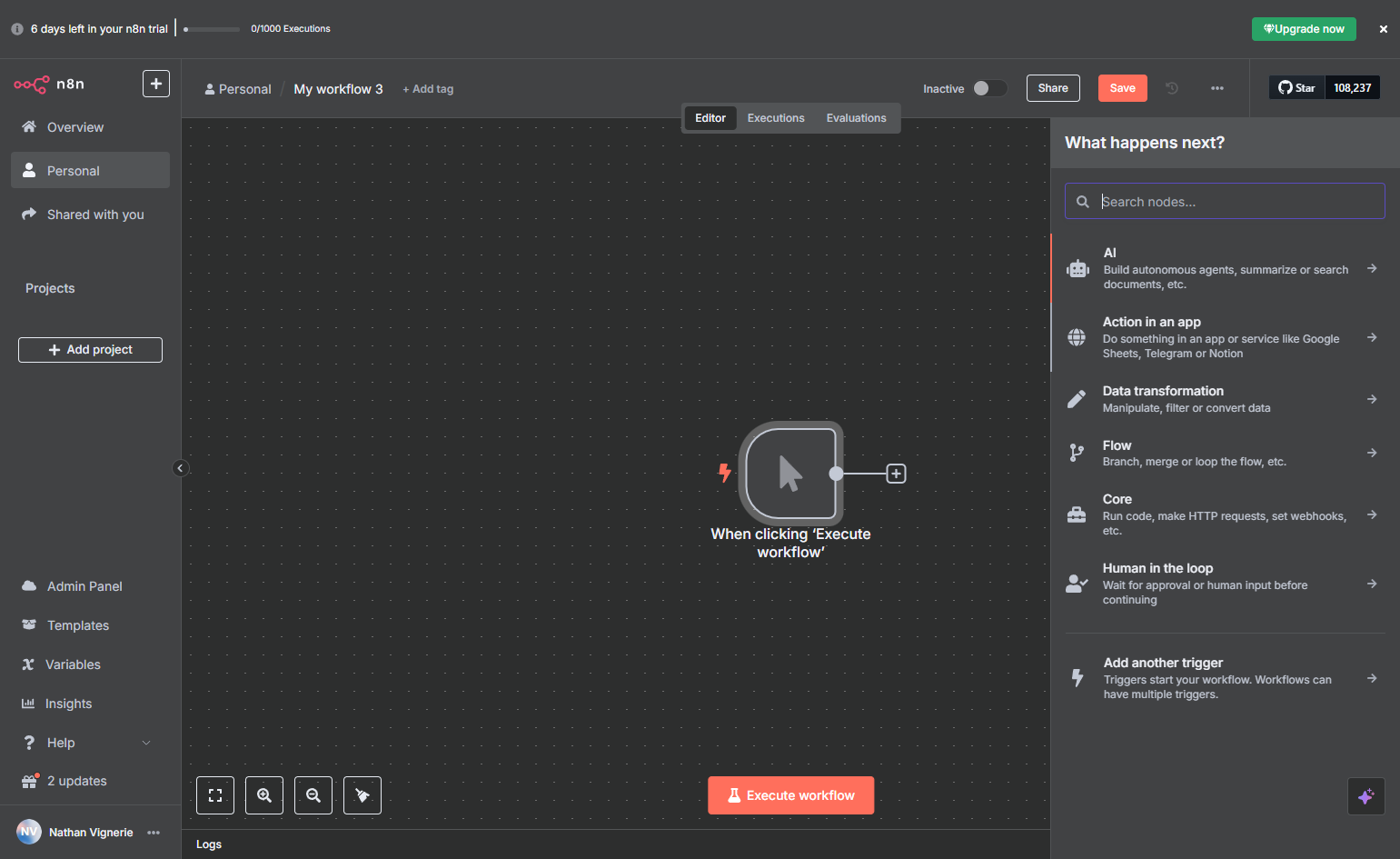Open the Overview page
This screenshot has width=1400, height=859.
[90, 127]
